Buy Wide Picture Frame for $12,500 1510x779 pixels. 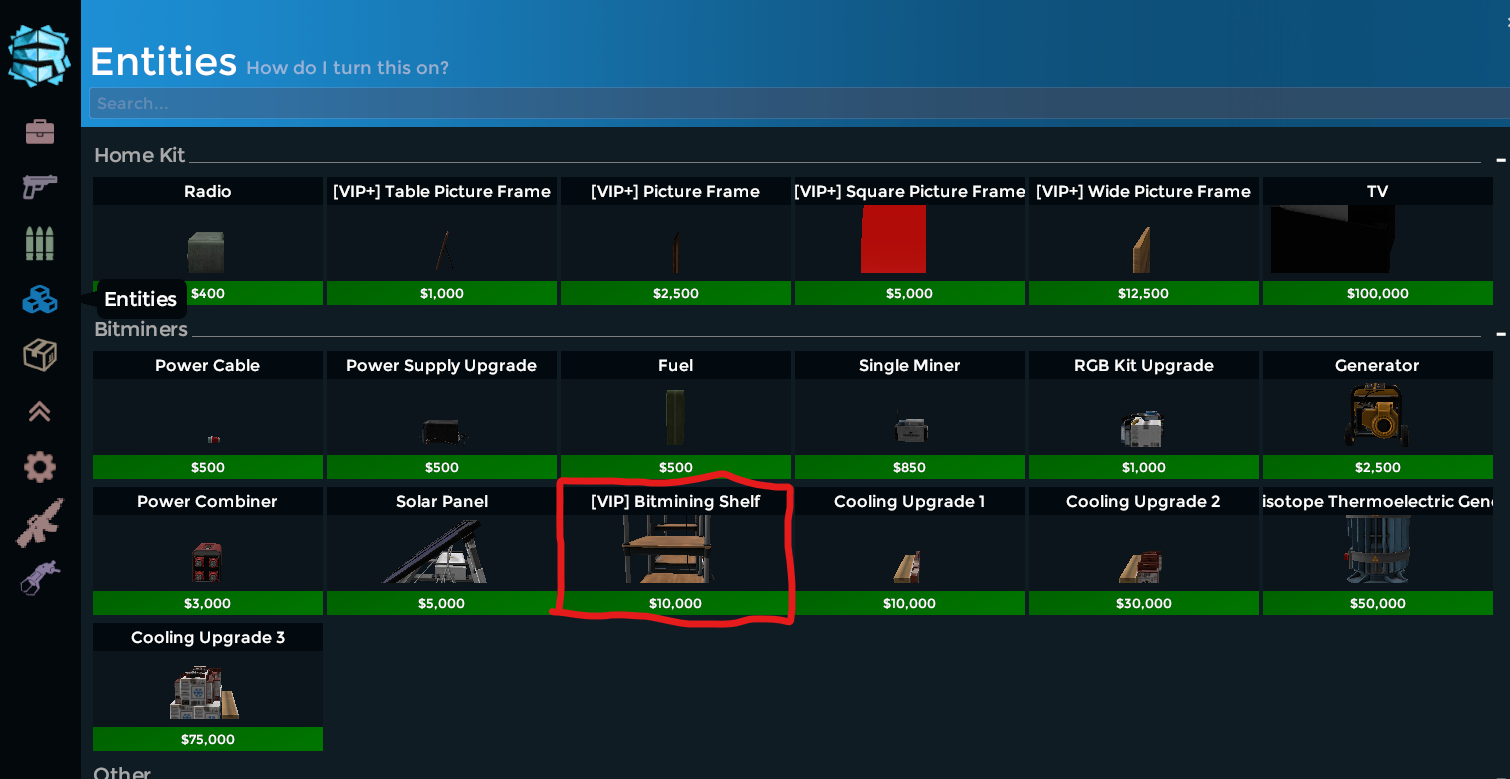1144,293
